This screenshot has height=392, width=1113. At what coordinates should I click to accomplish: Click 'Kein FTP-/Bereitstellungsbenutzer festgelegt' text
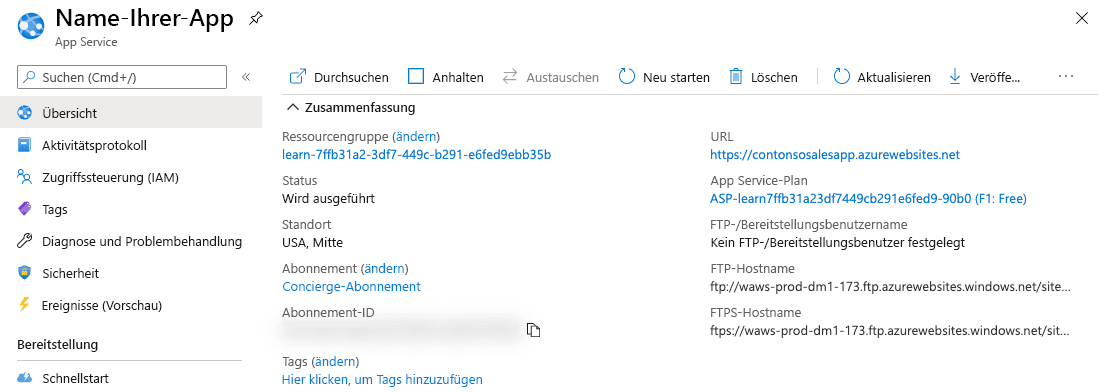pos(838,242)
